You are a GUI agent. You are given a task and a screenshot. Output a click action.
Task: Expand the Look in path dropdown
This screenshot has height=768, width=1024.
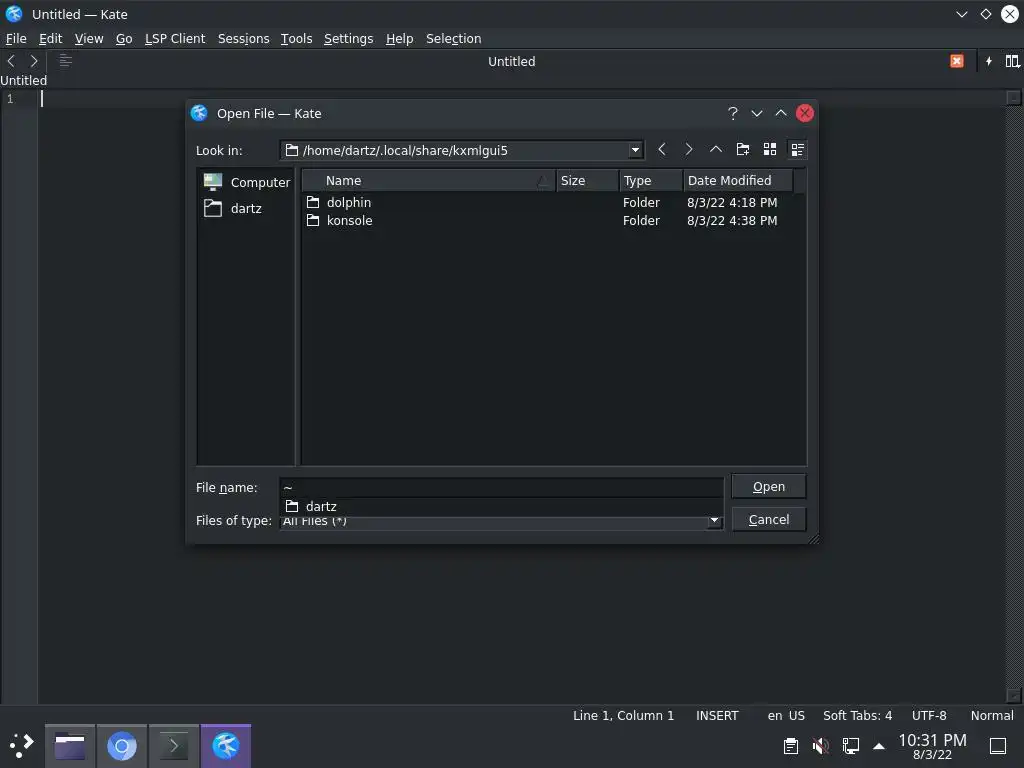pyautogui.click(x=635, y=150)
